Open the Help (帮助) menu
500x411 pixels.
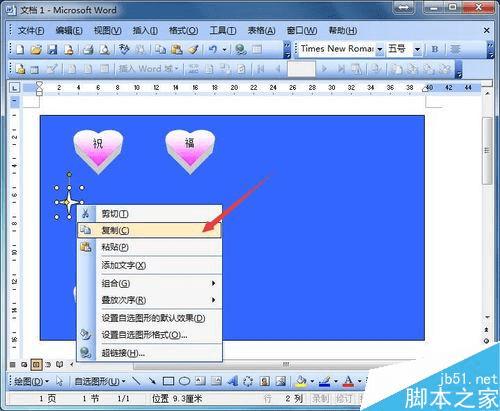pyautogui.click(x=343, y=31)
